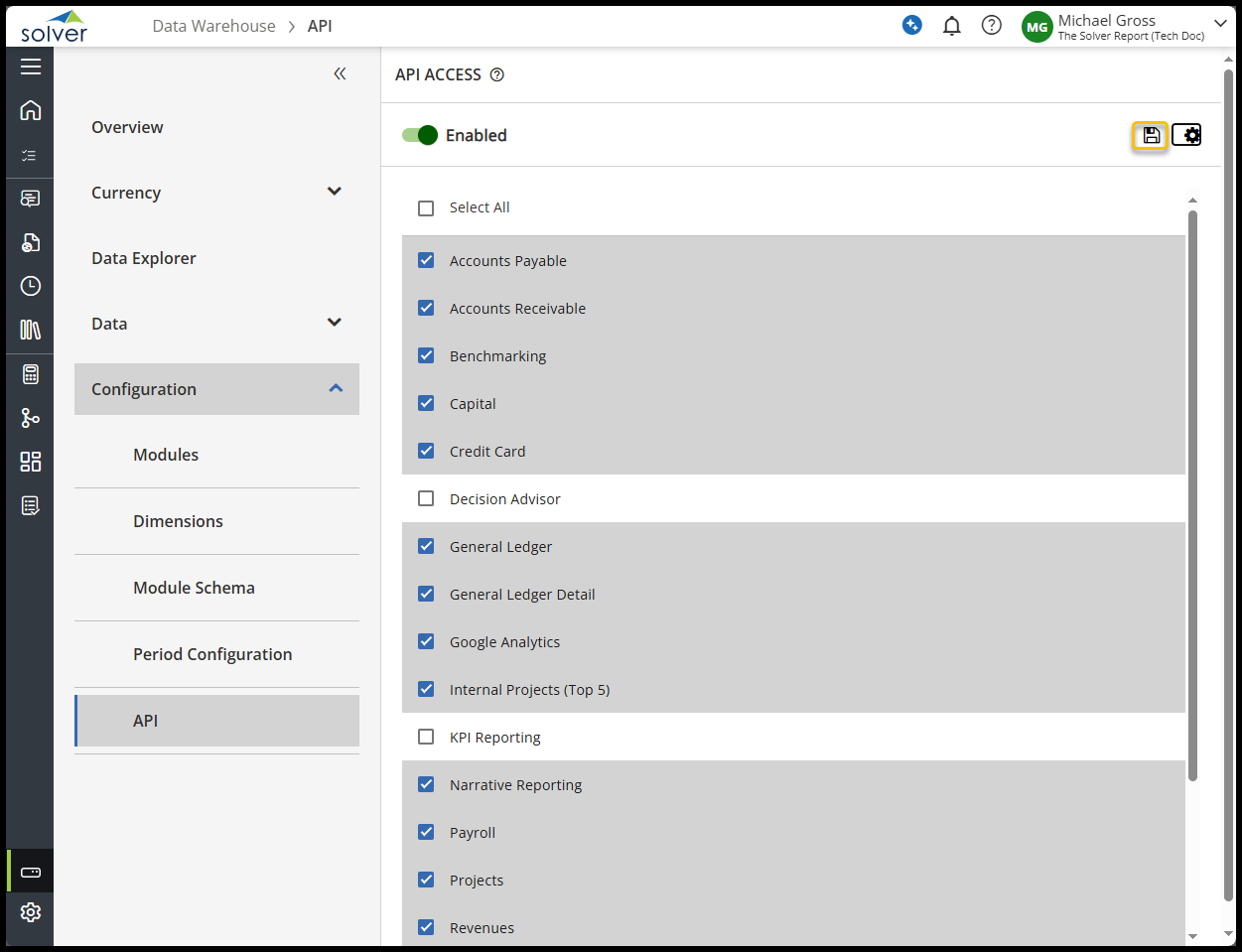The width and height of the screenshot is (1242, 952).
Task: Expand the Data menu section
Action: 335,323
